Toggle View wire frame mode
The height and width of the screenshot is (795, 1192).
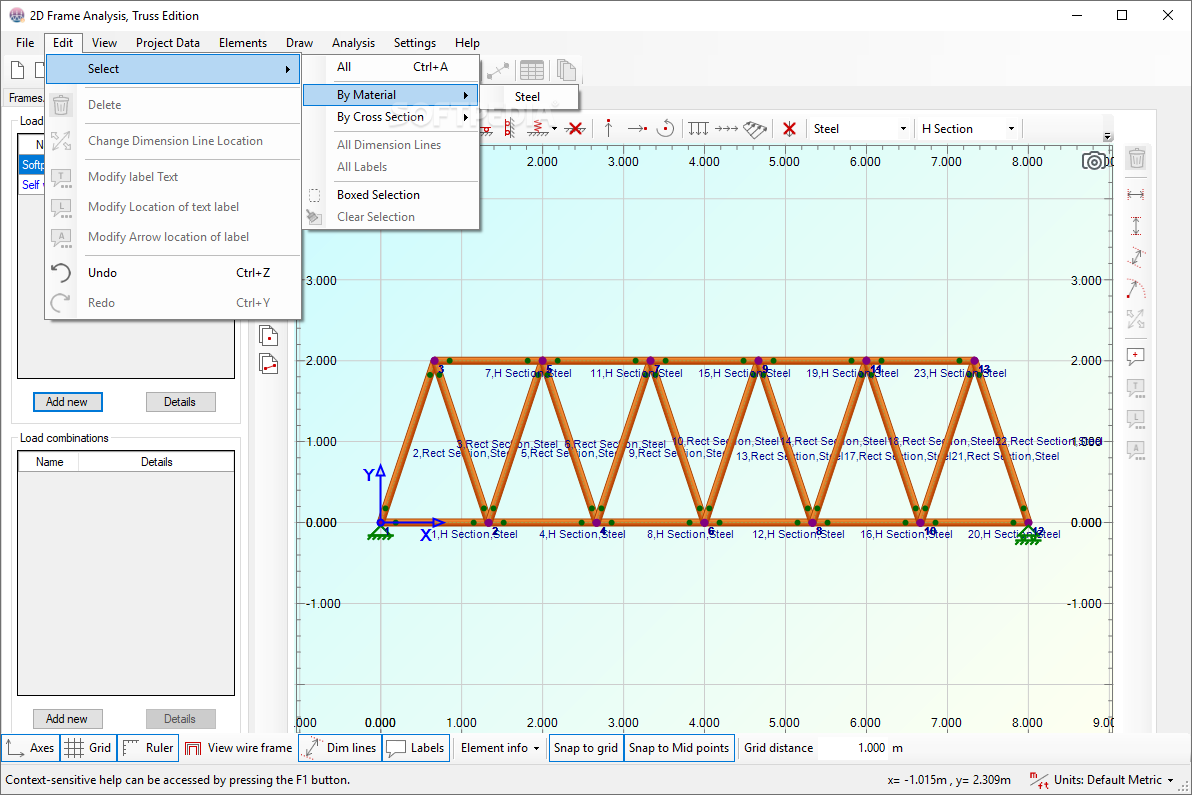tap(239, 748)
